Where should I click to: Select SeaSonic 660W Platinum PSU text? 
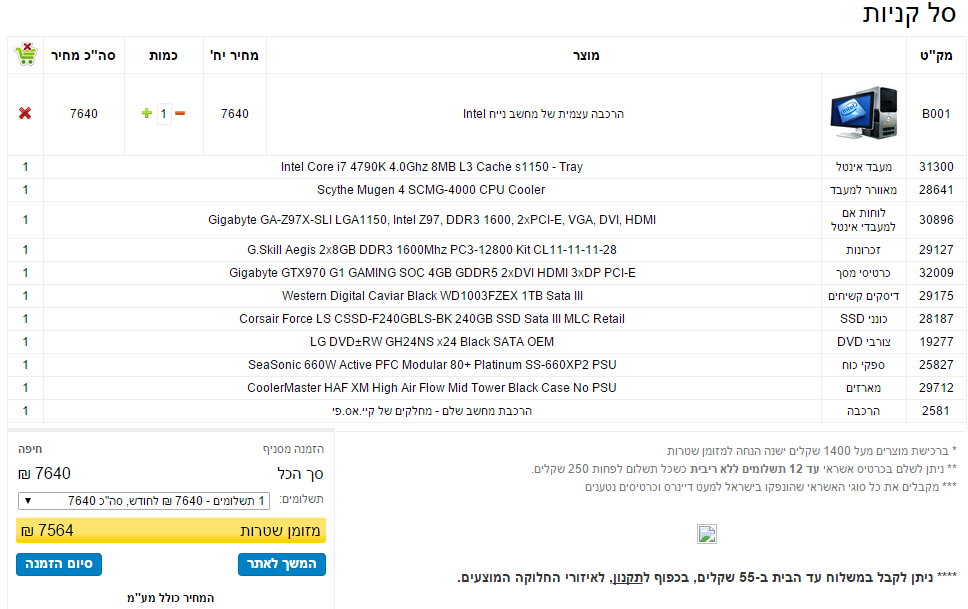(432, 364)
